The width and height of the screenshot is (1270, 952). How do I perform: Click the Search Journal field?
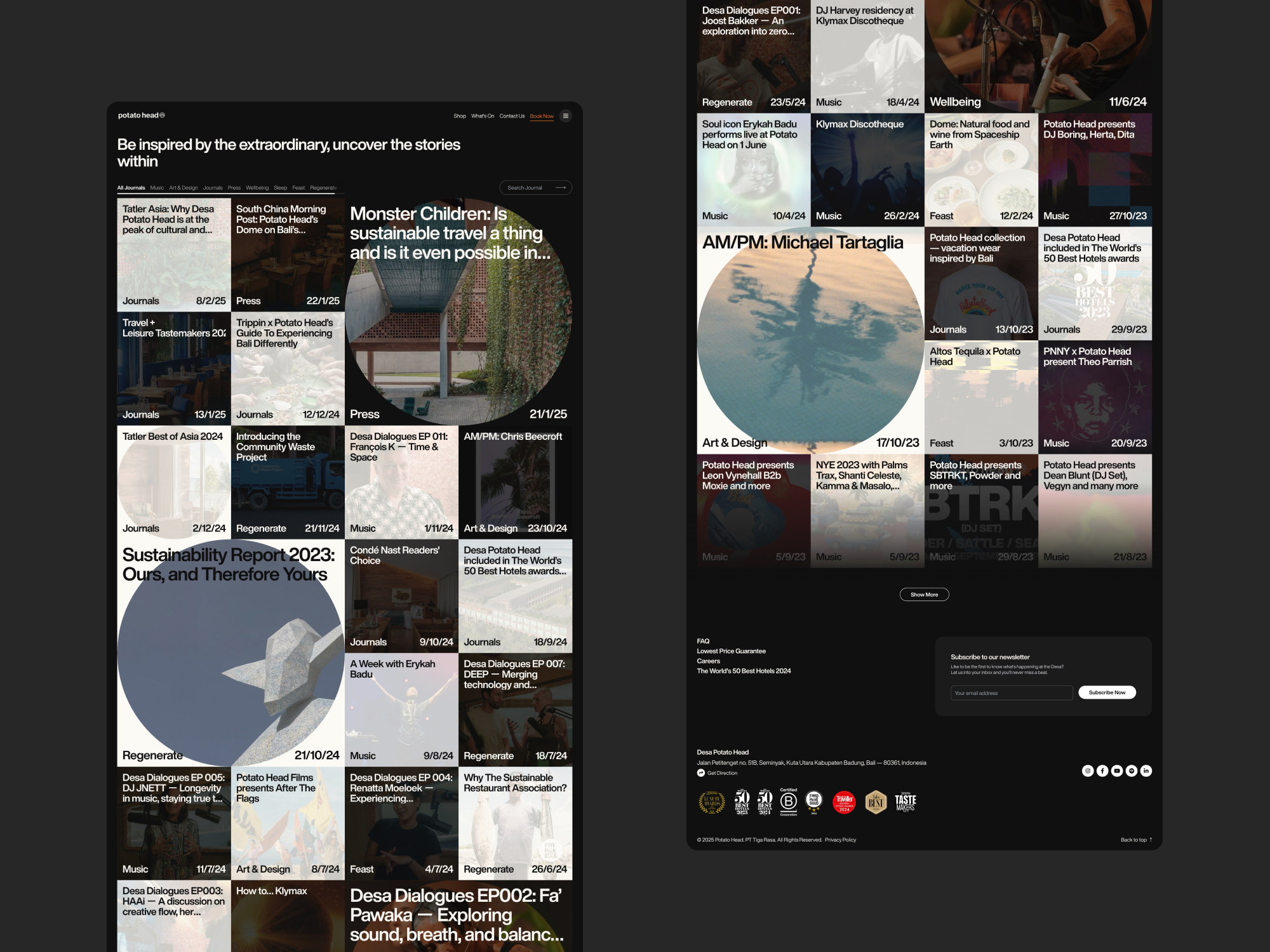536,188
